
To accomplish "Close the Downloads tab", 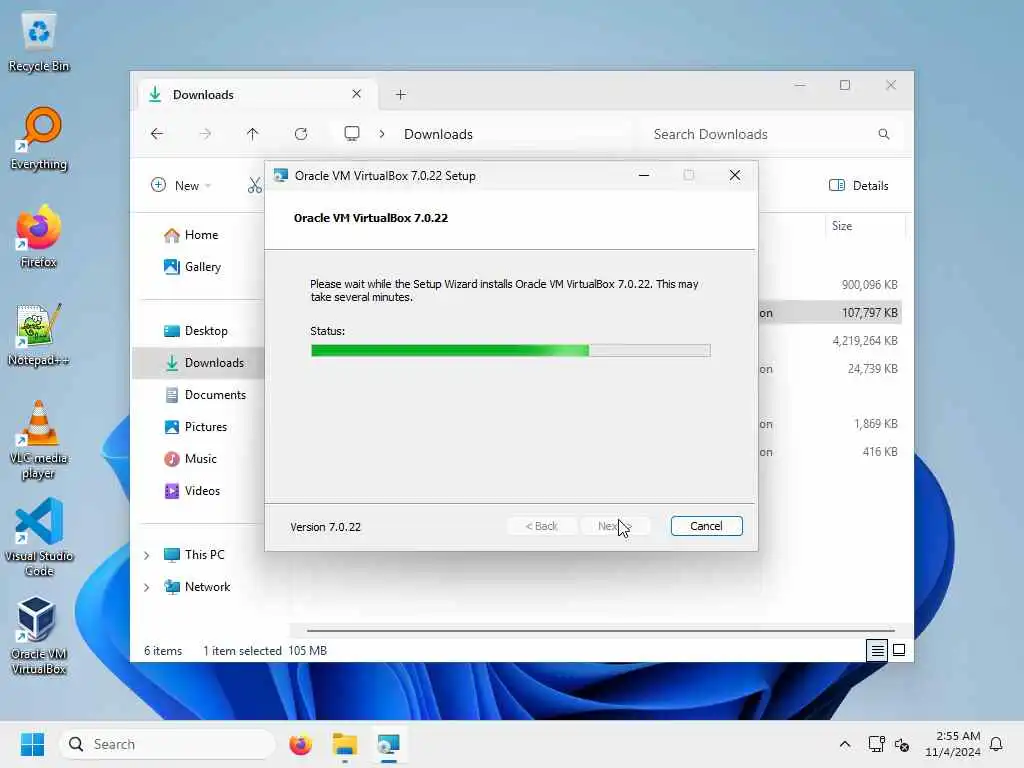I will (x=357, y=94).
